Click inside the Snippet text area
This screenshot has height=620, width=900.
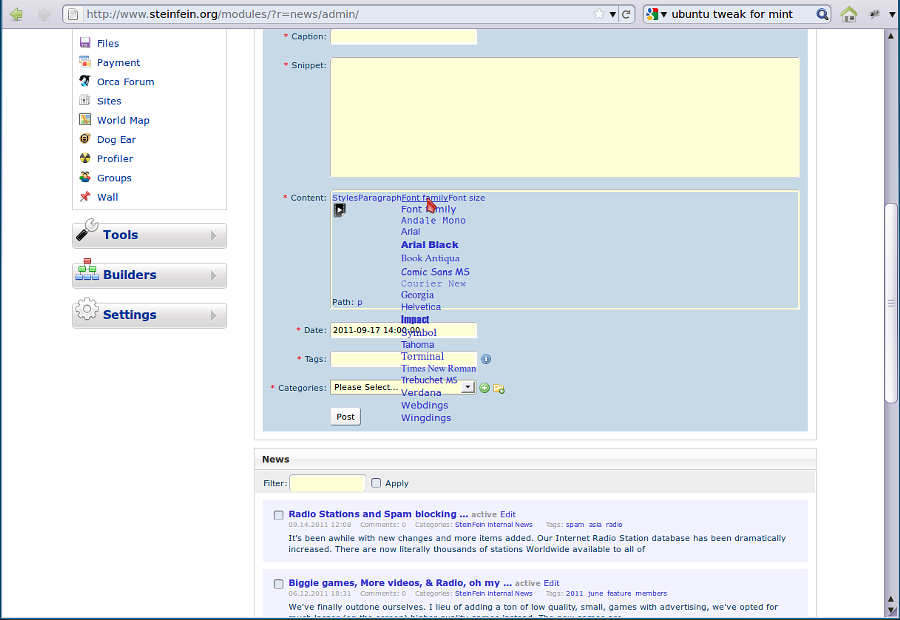point(564,117)
